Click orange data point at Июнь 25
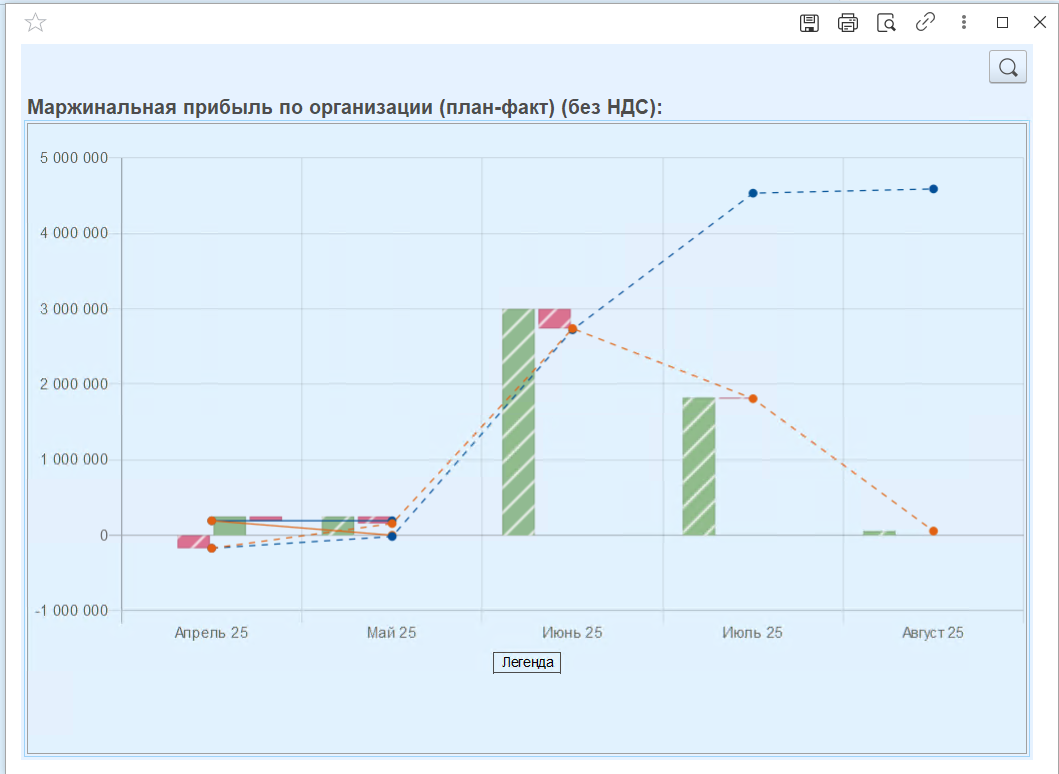 coord(573,329)
